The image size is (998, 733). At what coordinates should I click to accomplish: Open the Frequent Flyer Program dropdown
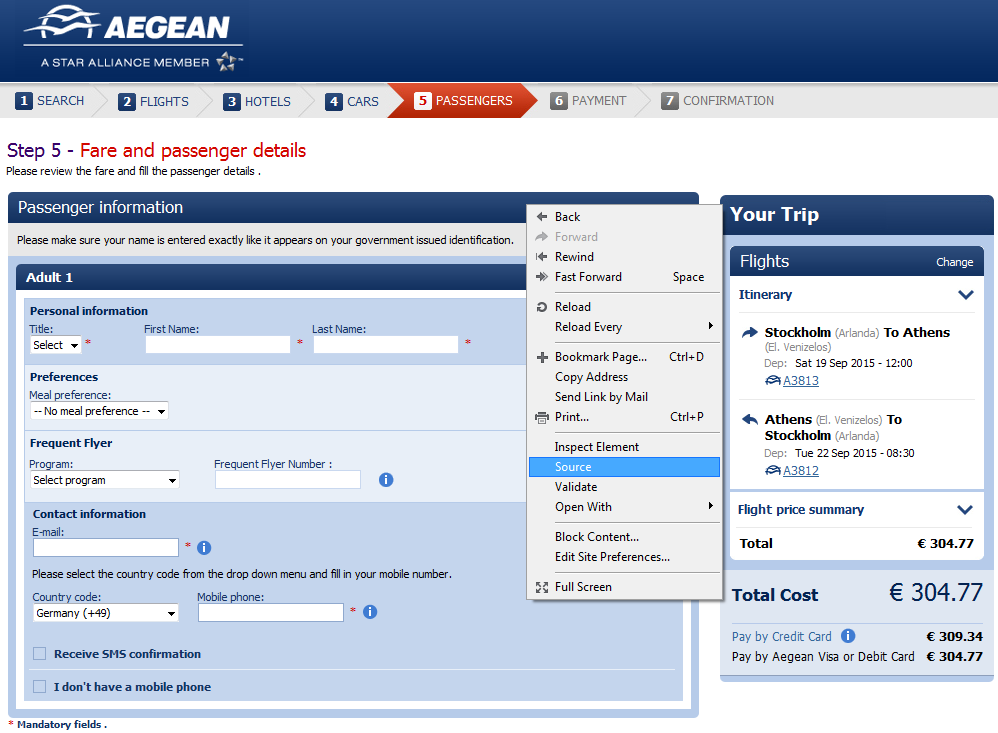point(105,480)
